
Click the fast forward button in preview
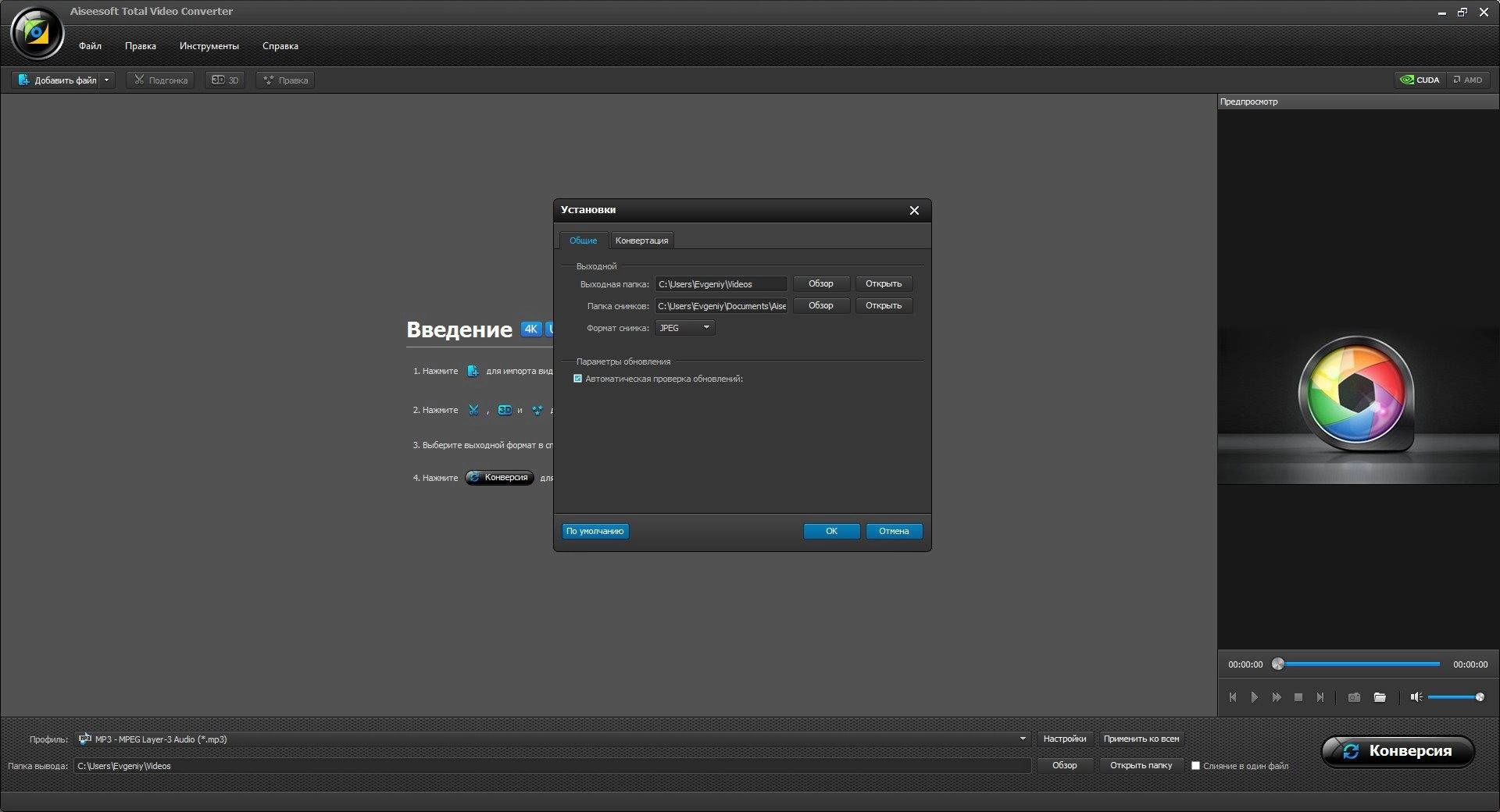tap(1277, 697)
